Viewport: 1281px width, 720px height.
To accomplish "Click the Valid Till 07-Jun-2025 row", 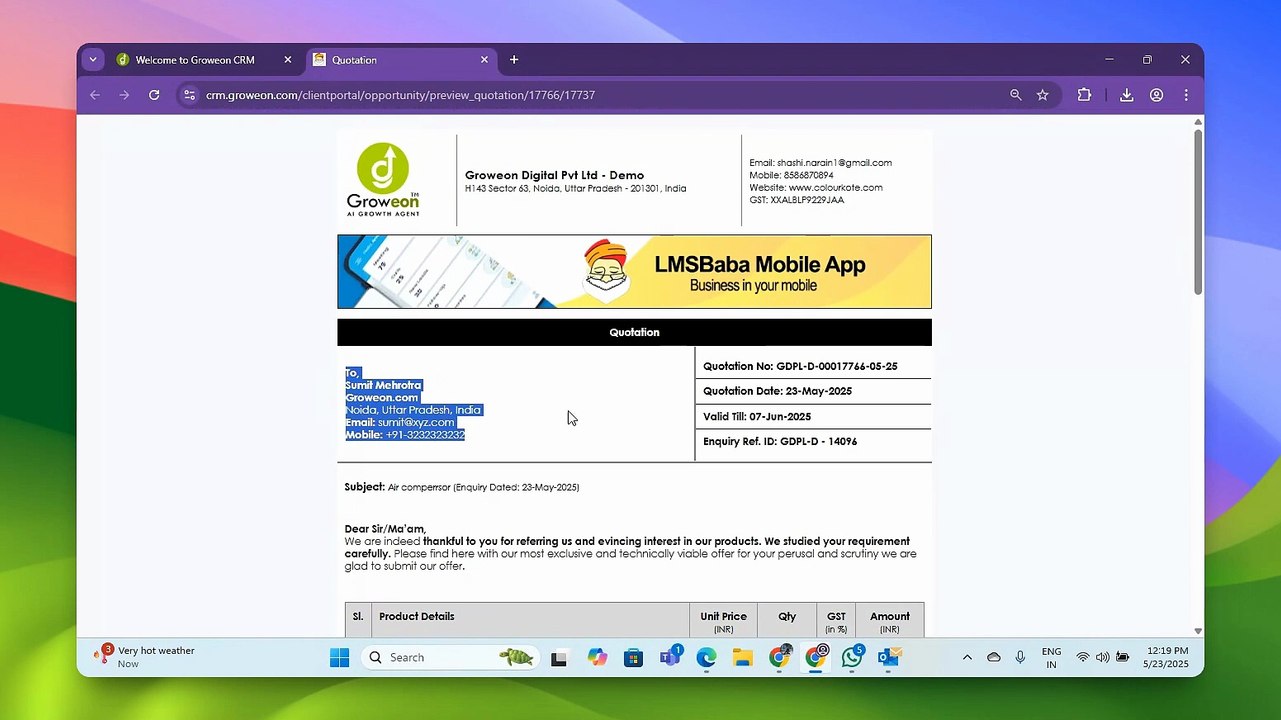I will point(813,416).
